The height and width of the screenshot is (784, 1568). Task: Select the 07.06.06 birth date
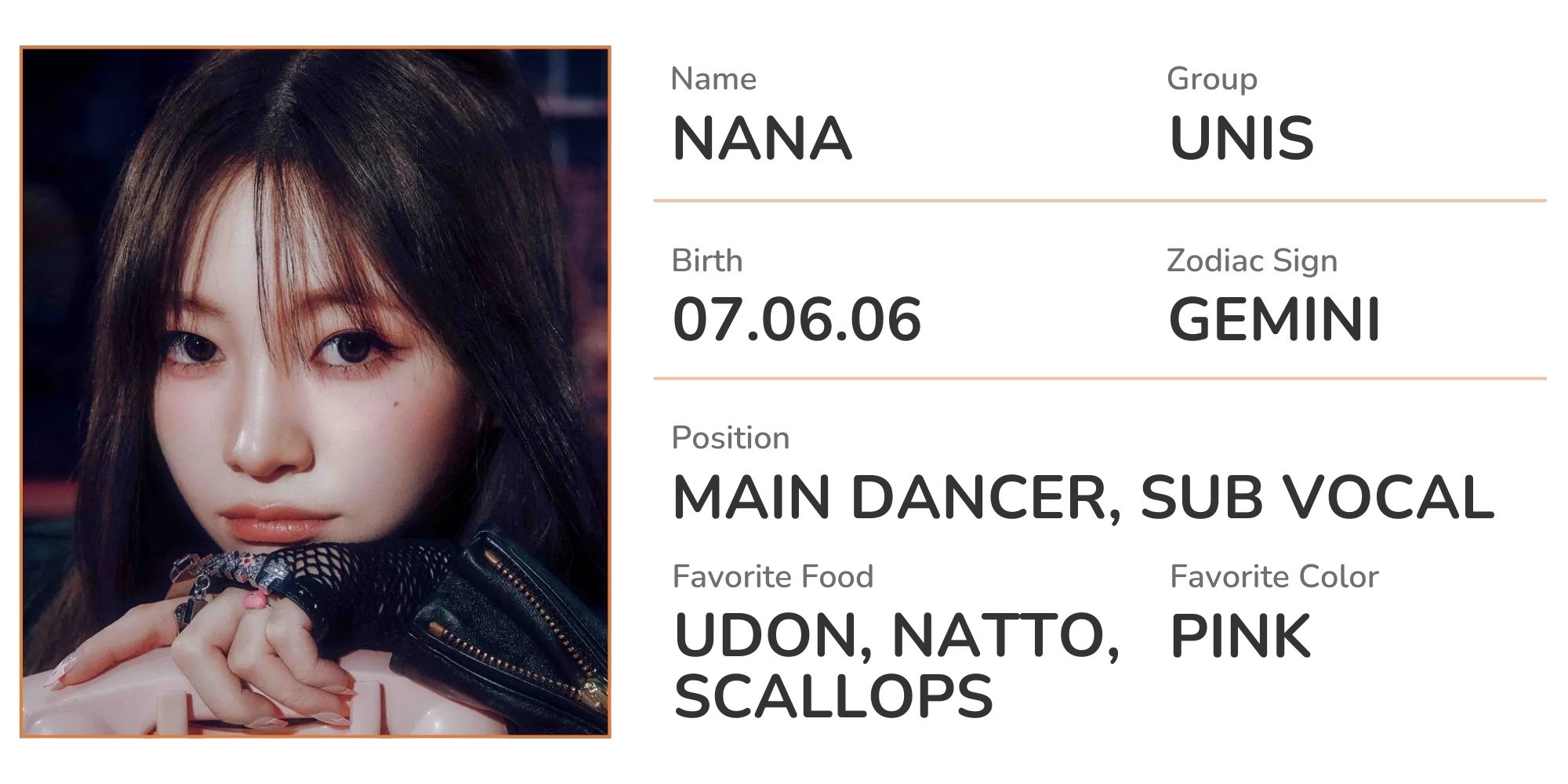pyautogui.click(x=797, y=320)
